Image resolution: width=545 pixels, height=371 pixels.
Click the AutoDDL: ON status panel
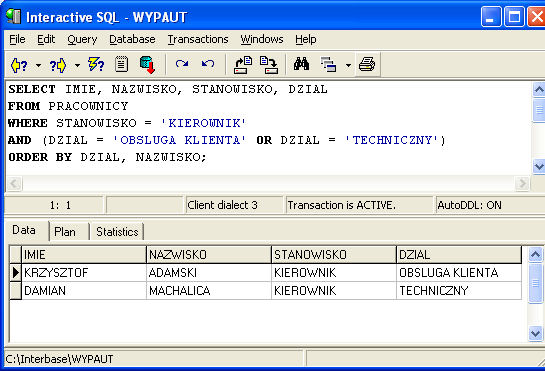490,205
